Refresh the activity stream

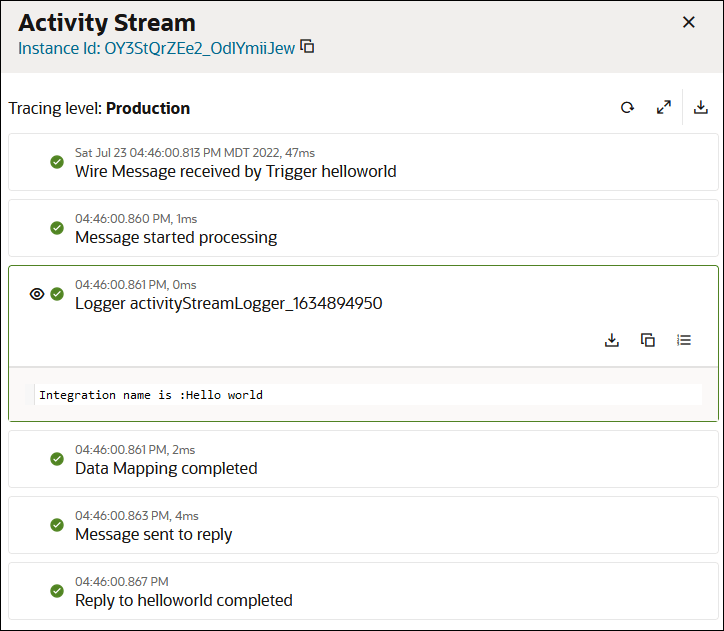click(627, 108)
